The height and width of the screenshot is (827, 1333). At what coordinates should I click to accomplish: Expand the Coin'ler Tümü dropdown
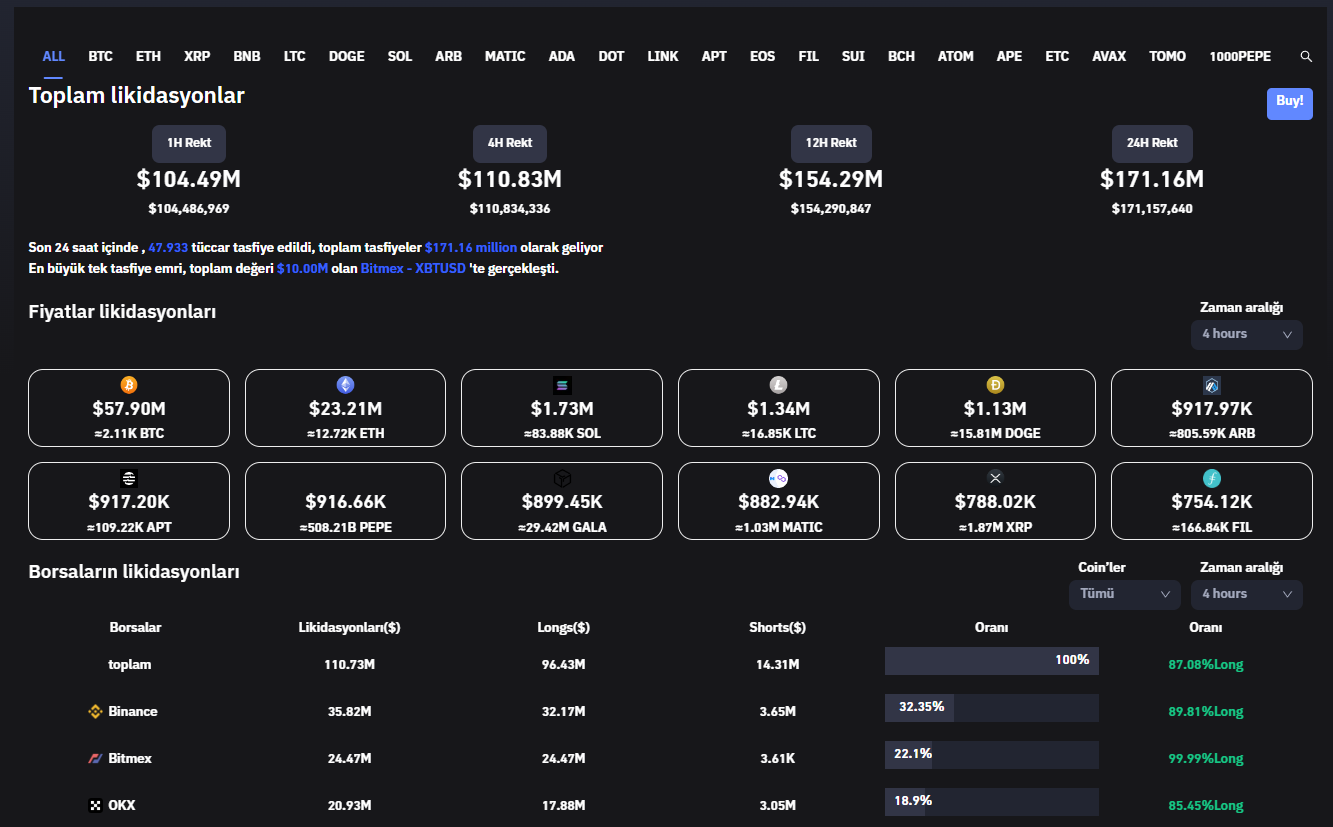(1124, 594)
